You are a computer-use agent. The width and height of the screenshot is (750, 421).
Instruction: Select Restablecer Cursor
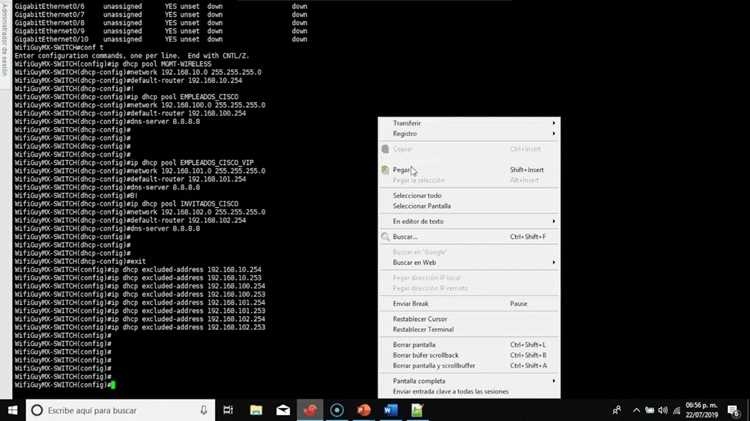pyautogui.click(x=469, y=319)
